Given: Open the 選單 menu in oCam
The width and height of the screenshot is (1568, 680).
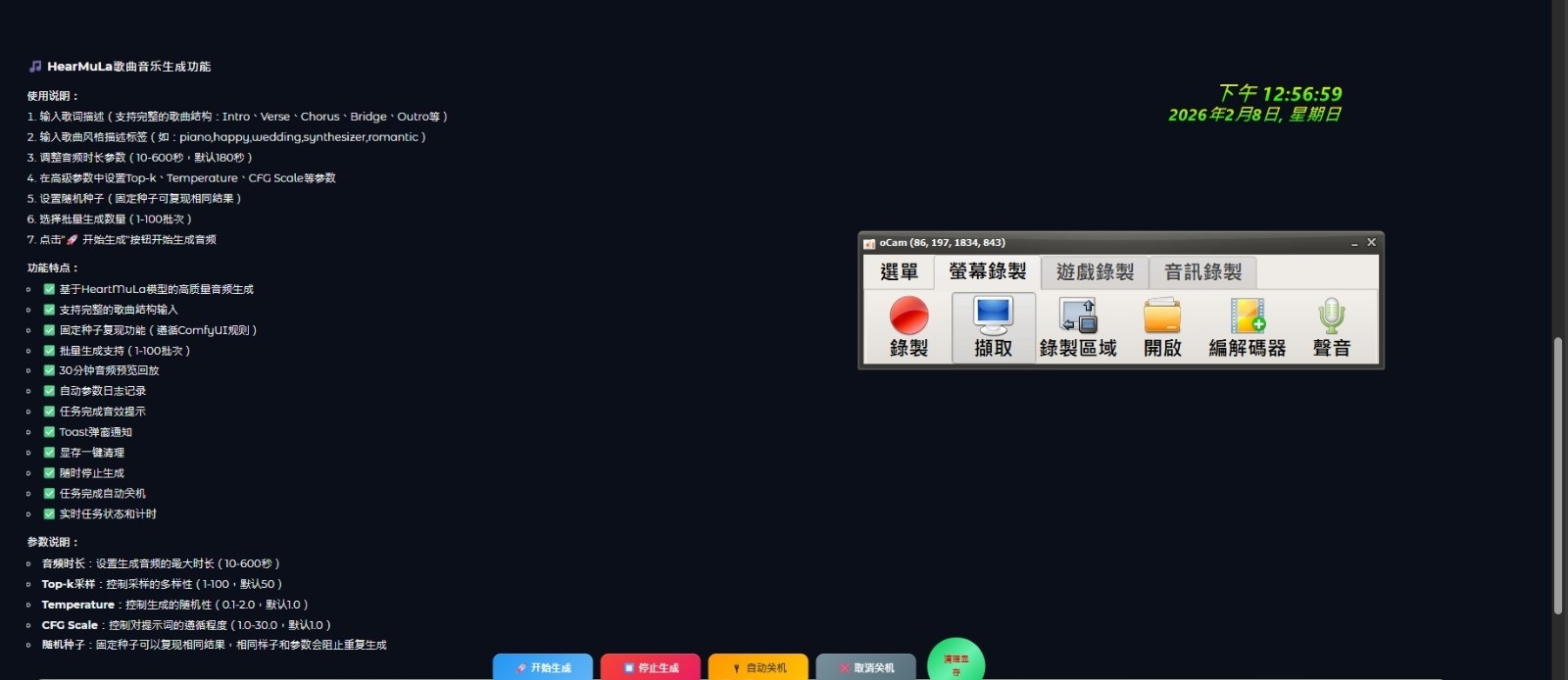Looking at the screenshot, I should tap(899, 271).
